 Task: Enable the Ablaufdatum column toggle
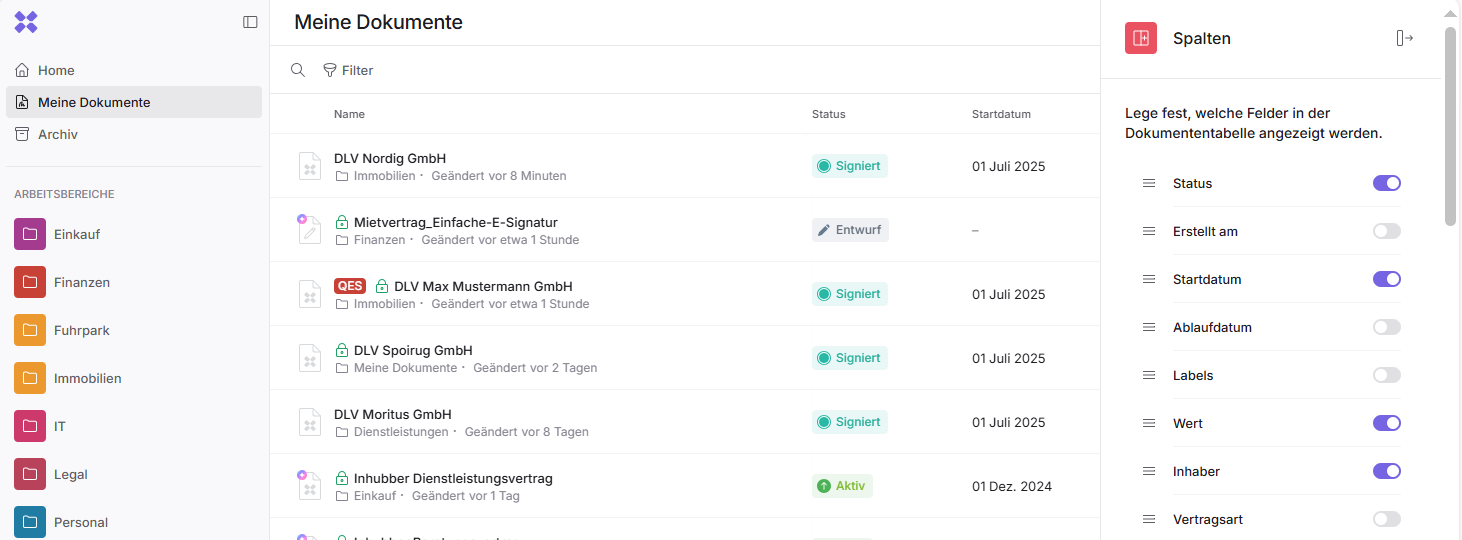click(x=1387, y=327)
